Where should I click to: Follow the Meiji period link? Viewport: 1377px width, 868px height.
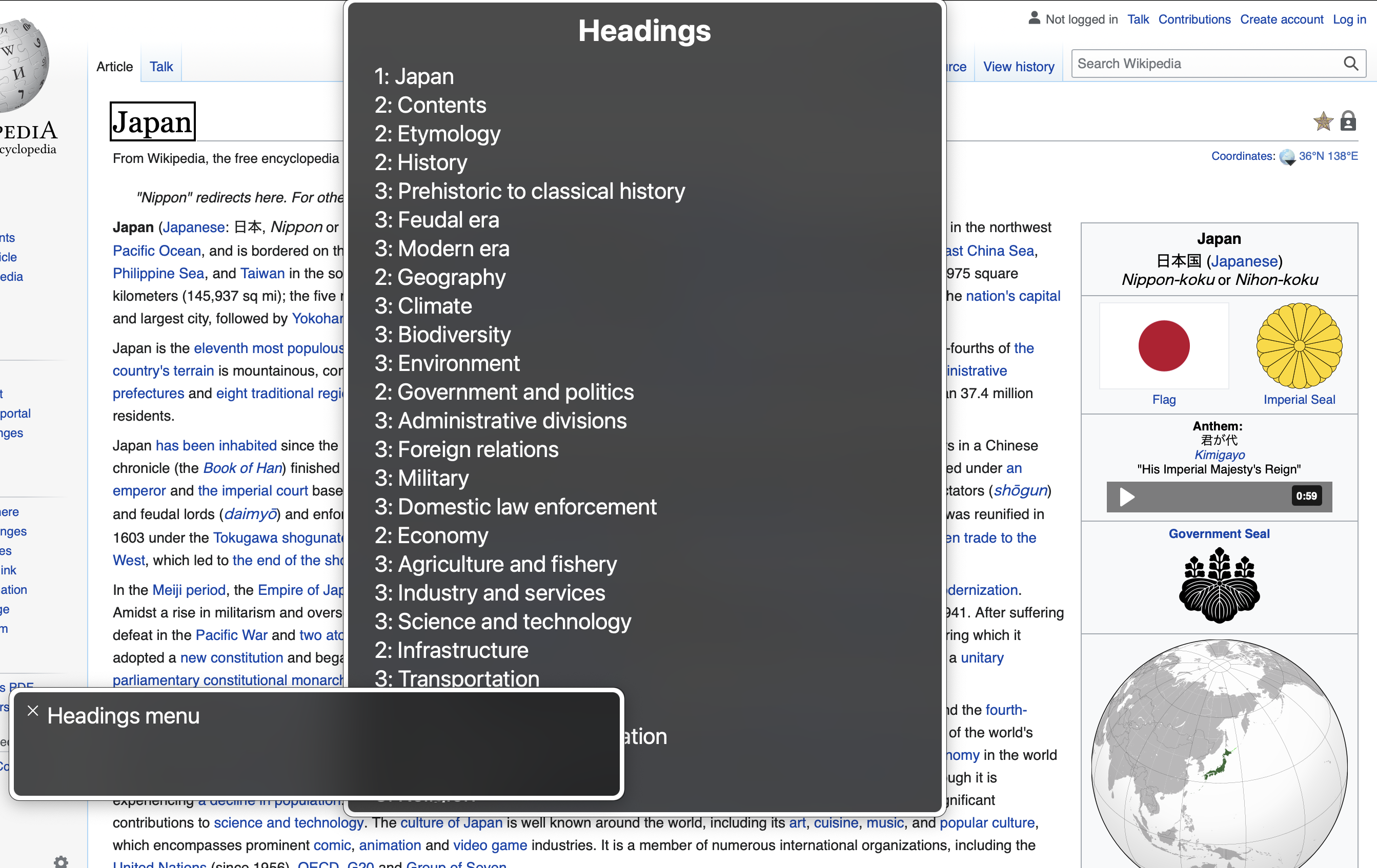[189, 590]
